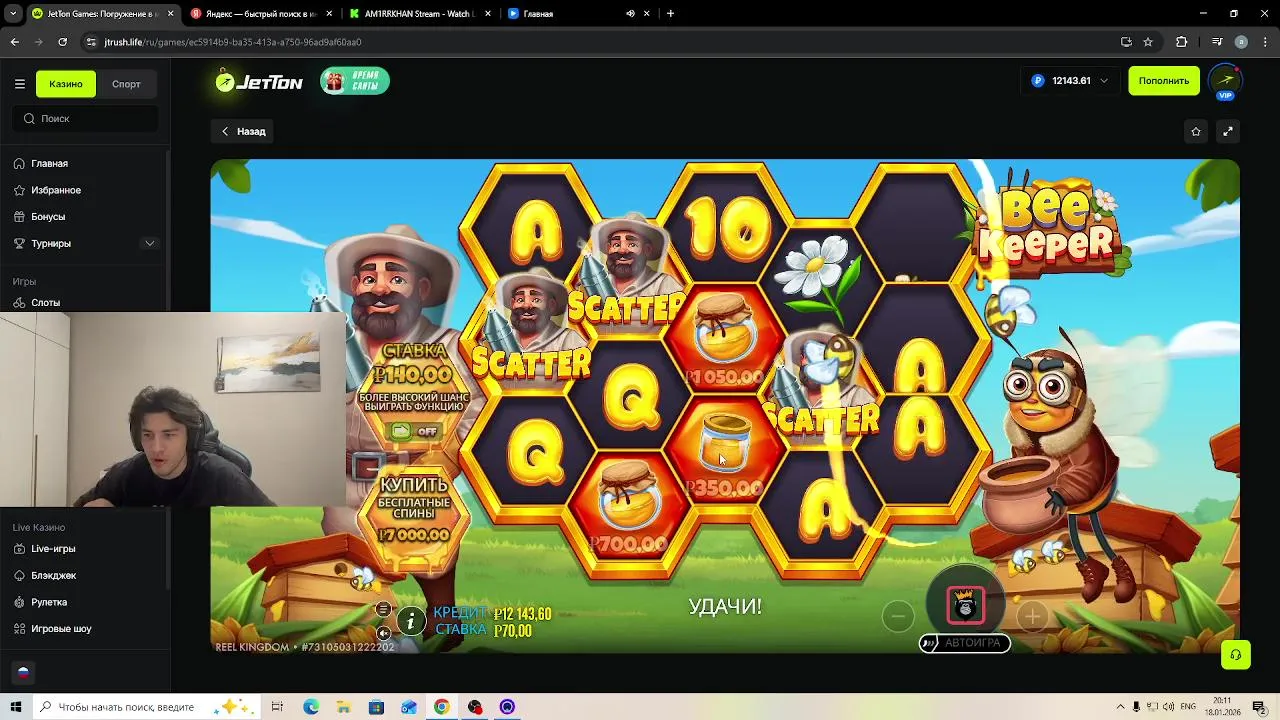The width and height of the screenshot is (1280, 720).
Task: Open the ENG language switcher
Action: point(1188,707)
